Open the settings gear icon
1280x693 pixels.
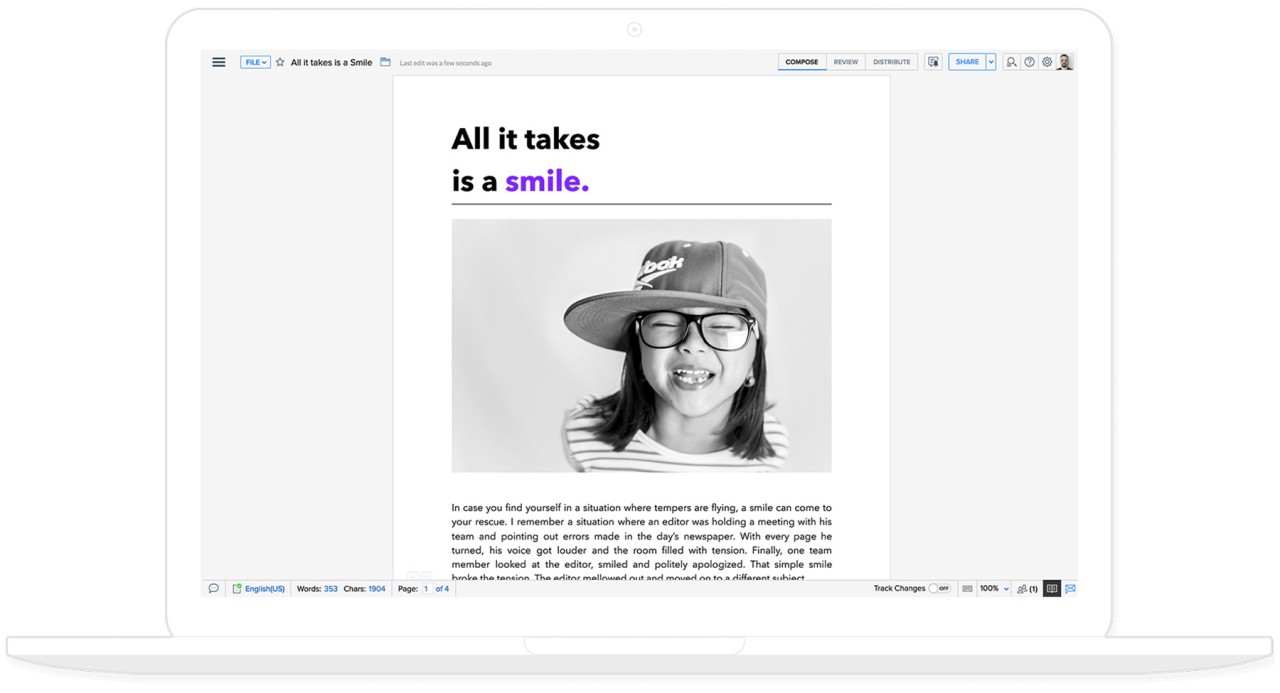click(x=1047, y=62)
